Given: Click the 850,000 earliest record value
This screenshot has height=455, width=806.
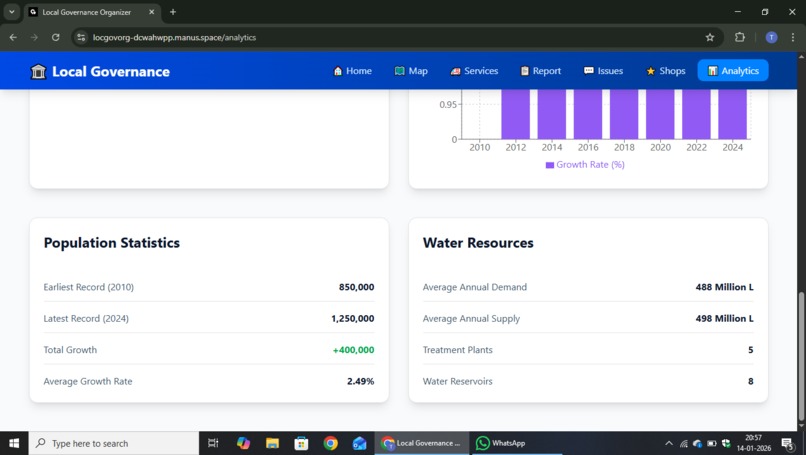Looking at the screenshot, I should coord(356,287).
